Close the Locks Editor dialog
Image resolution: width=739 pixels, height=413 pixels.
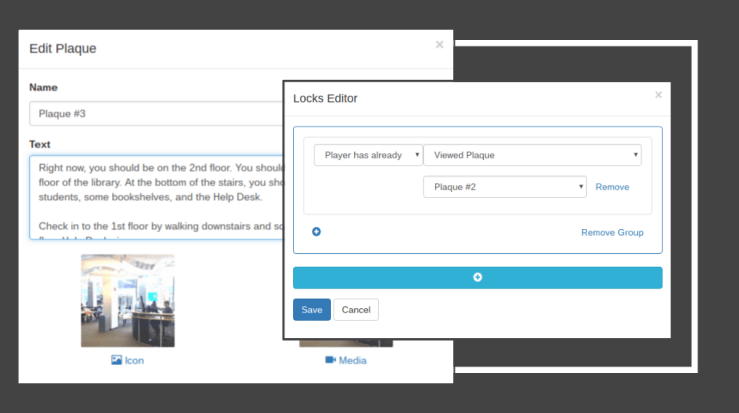(658, 95)
